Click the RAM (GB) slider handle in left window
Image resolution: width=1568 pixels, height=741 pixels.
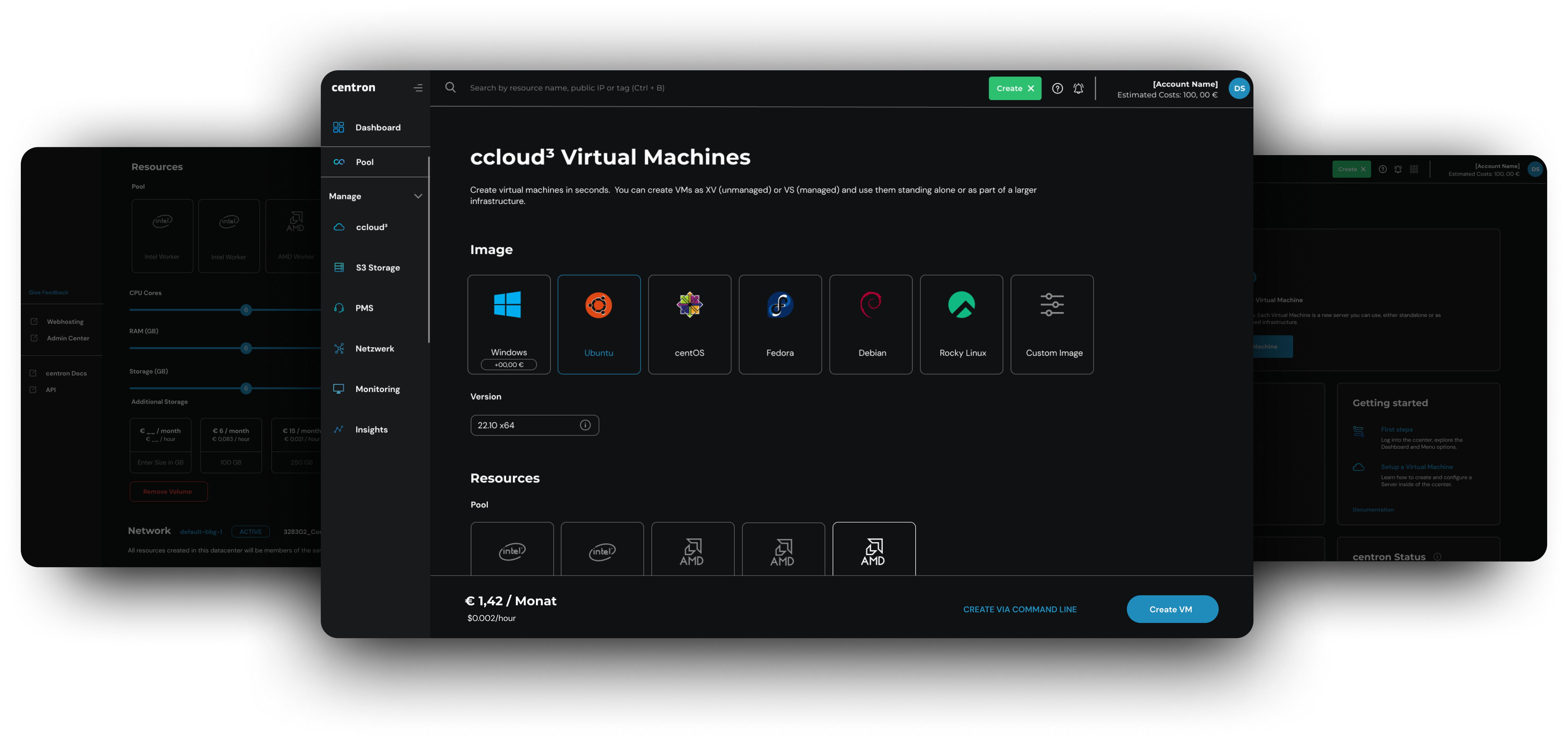tap(246, 348)
